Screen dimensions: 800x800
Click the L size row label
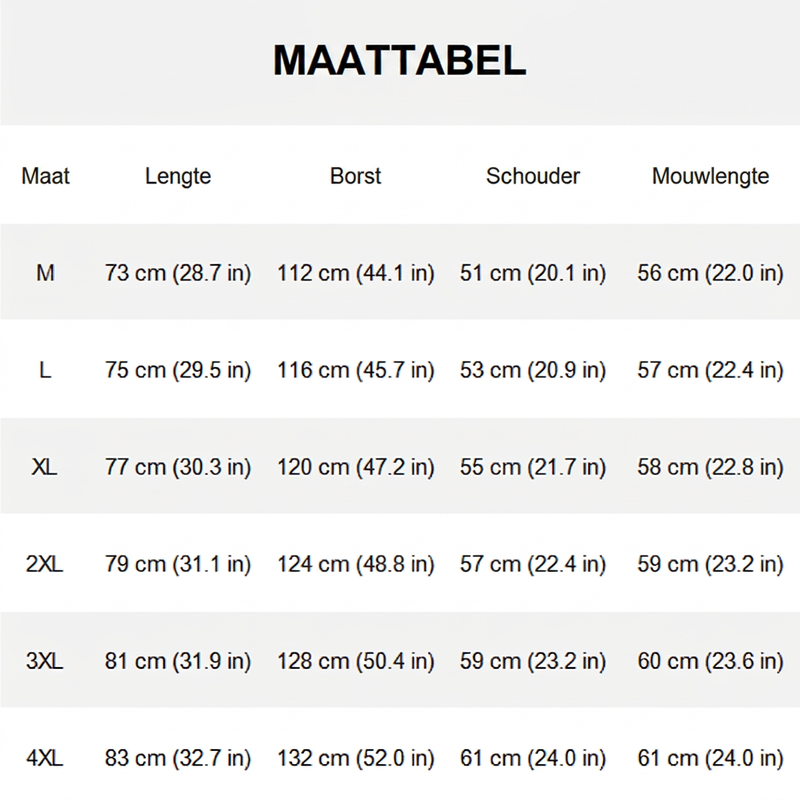pos(45,370)
